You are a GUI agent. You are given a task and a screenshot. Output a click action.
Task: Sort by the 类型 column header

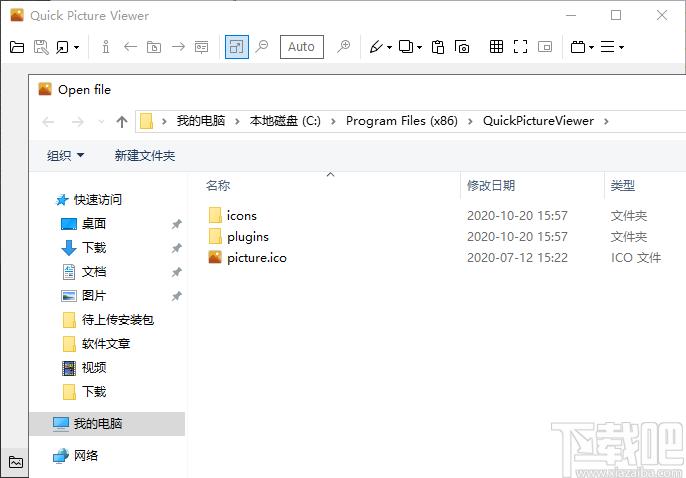pyautogui.click(x=623, y=185)
